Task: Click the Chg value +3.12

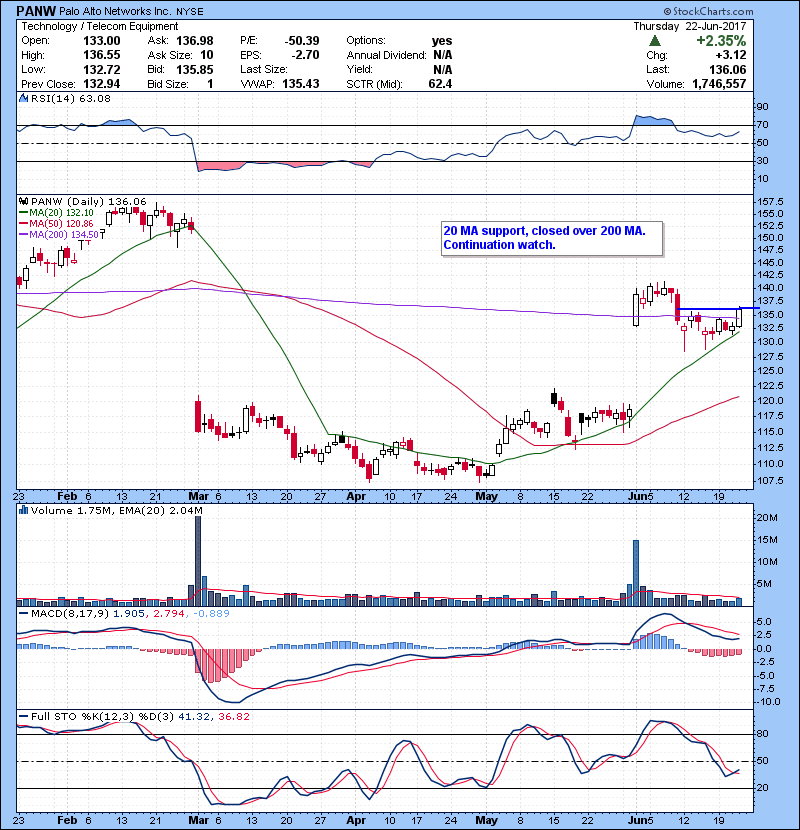Action: (731, 55)
